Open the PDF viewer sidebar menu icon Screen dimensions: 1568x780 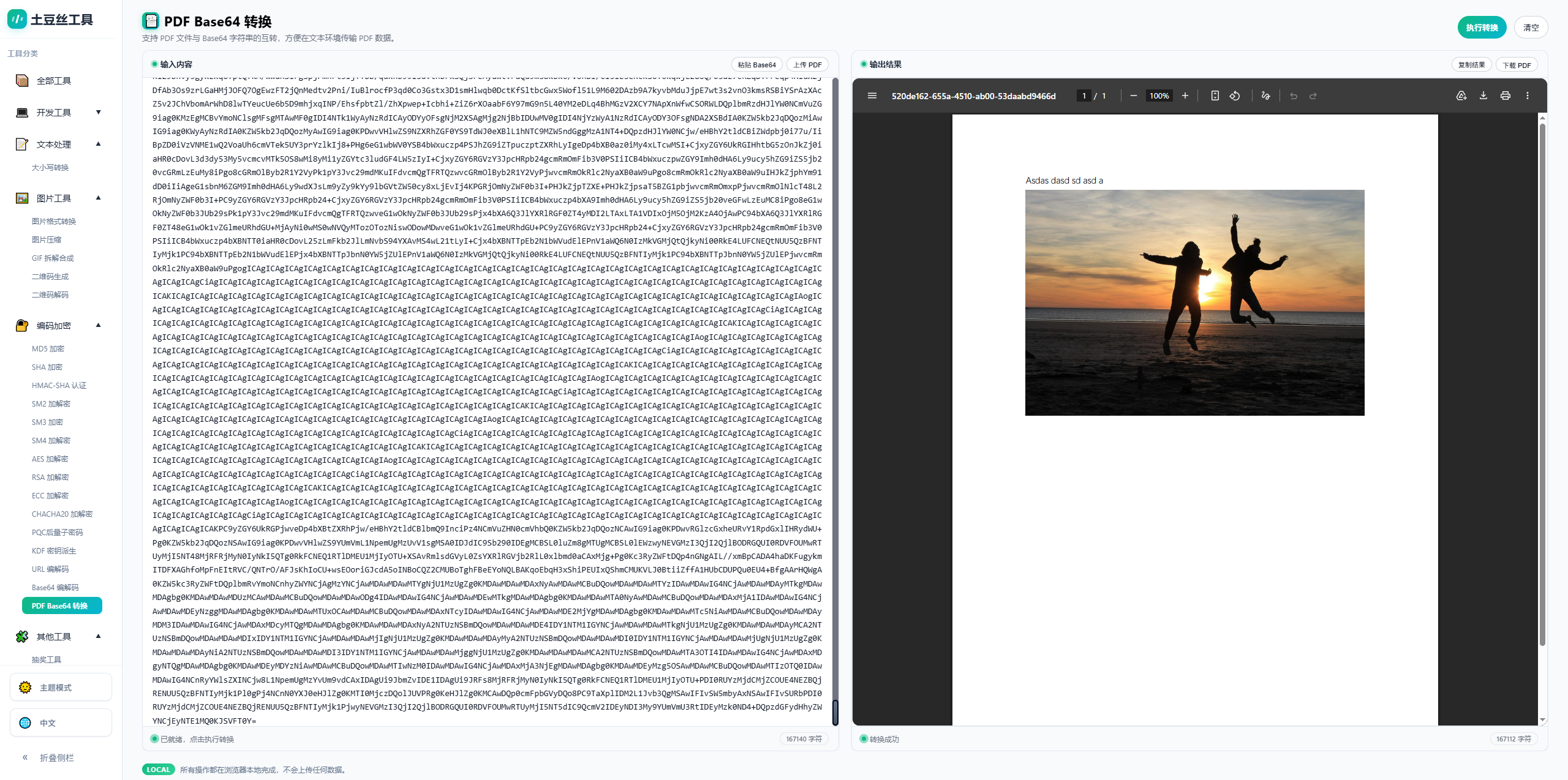872,96
